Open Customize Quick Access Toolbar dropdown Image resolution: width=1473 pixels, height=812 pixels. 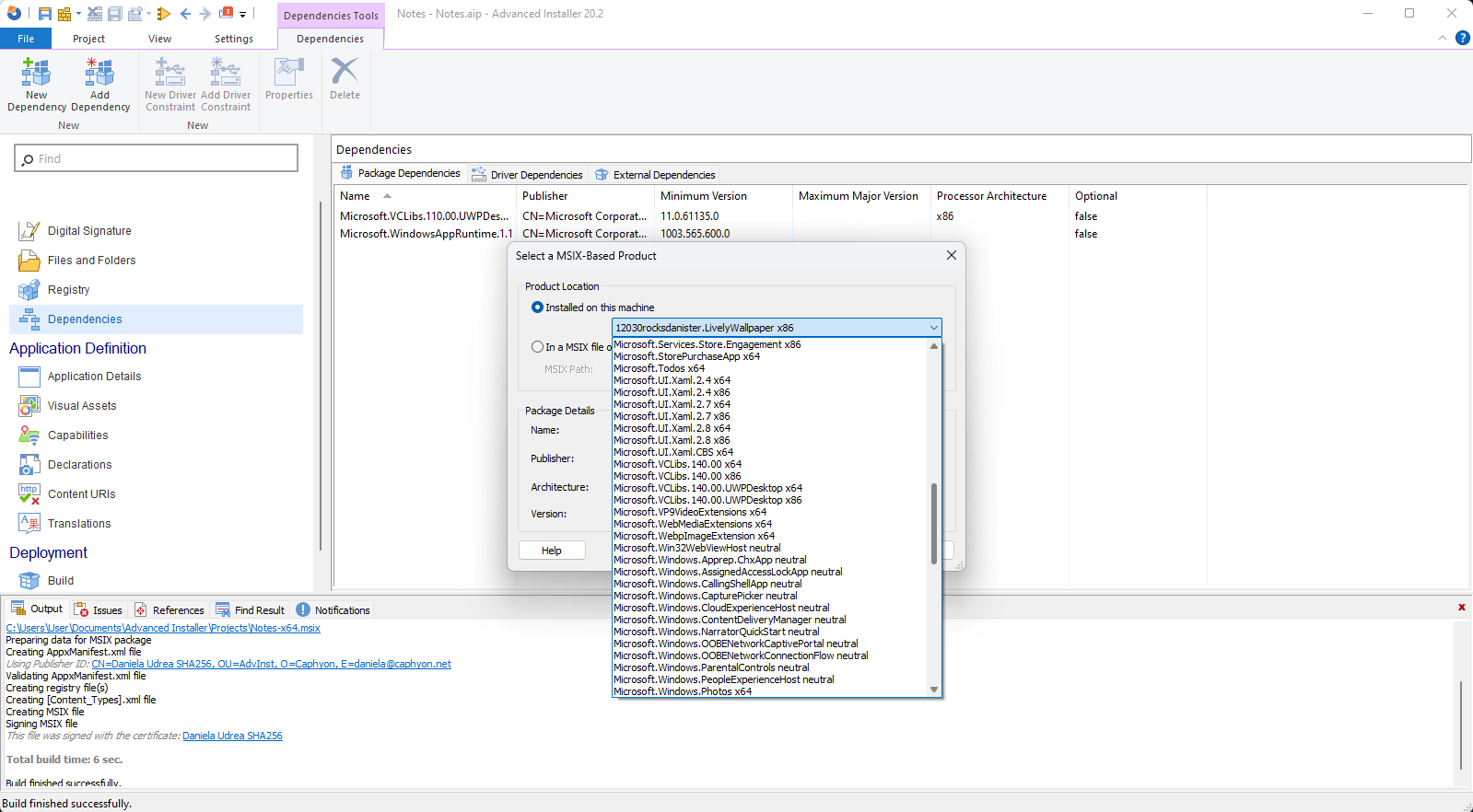(x=243, y=14)
